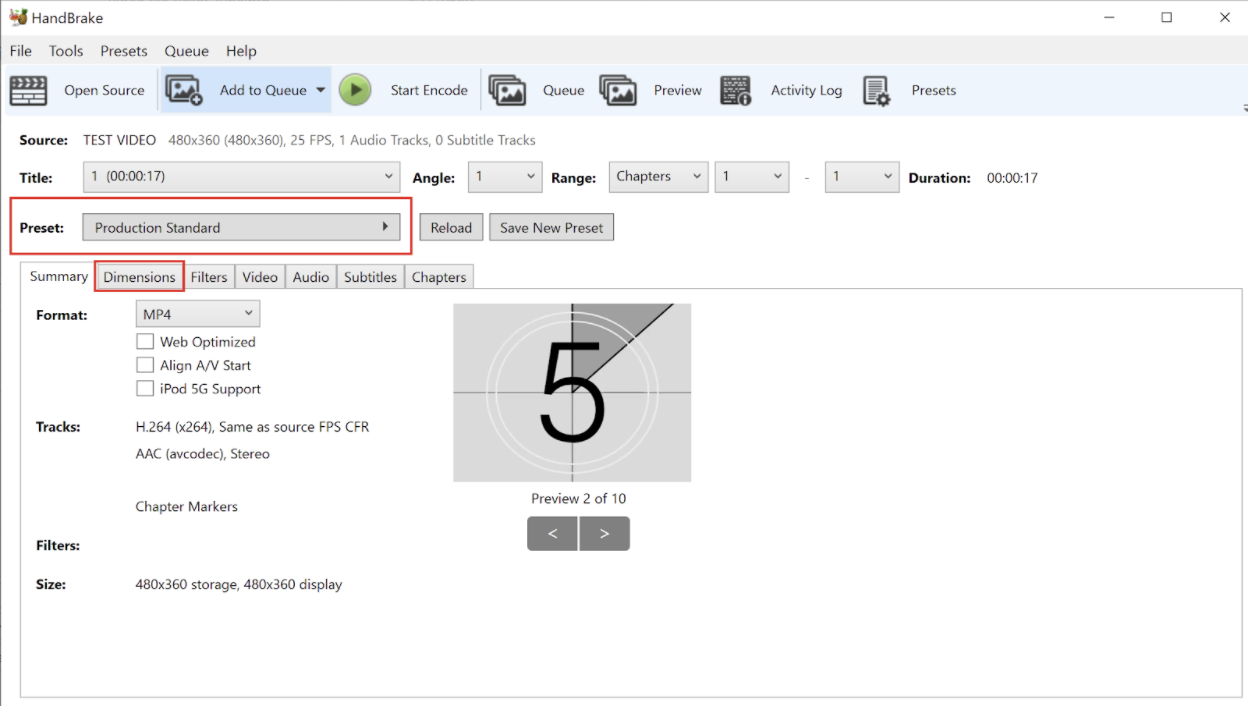Open the Activity Log icon
The height and width of the screenshot is (706, 1252).
(736, 90)
